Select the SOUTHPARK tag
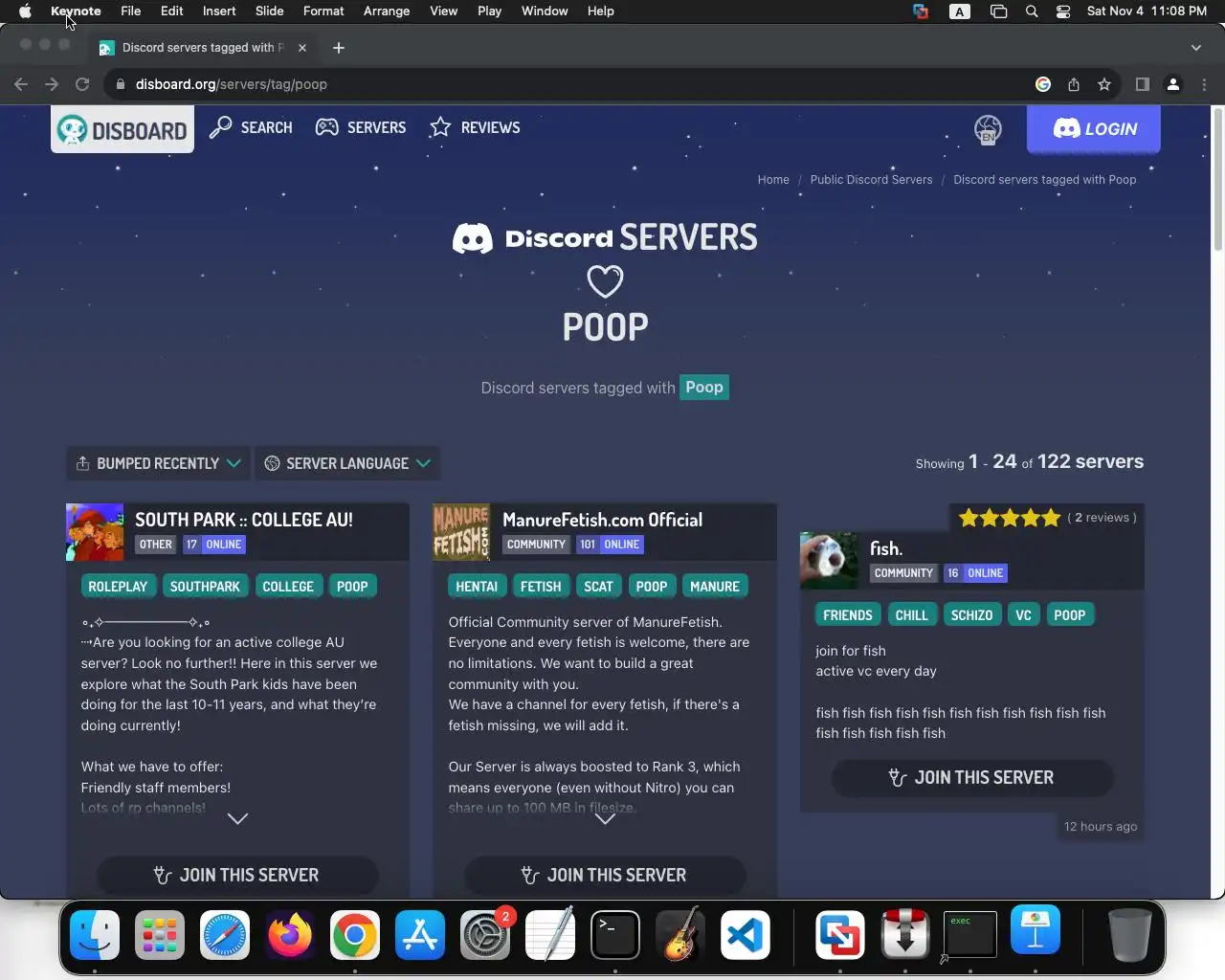Viewport: 1225px width, 980px height. tap(205, 587)
